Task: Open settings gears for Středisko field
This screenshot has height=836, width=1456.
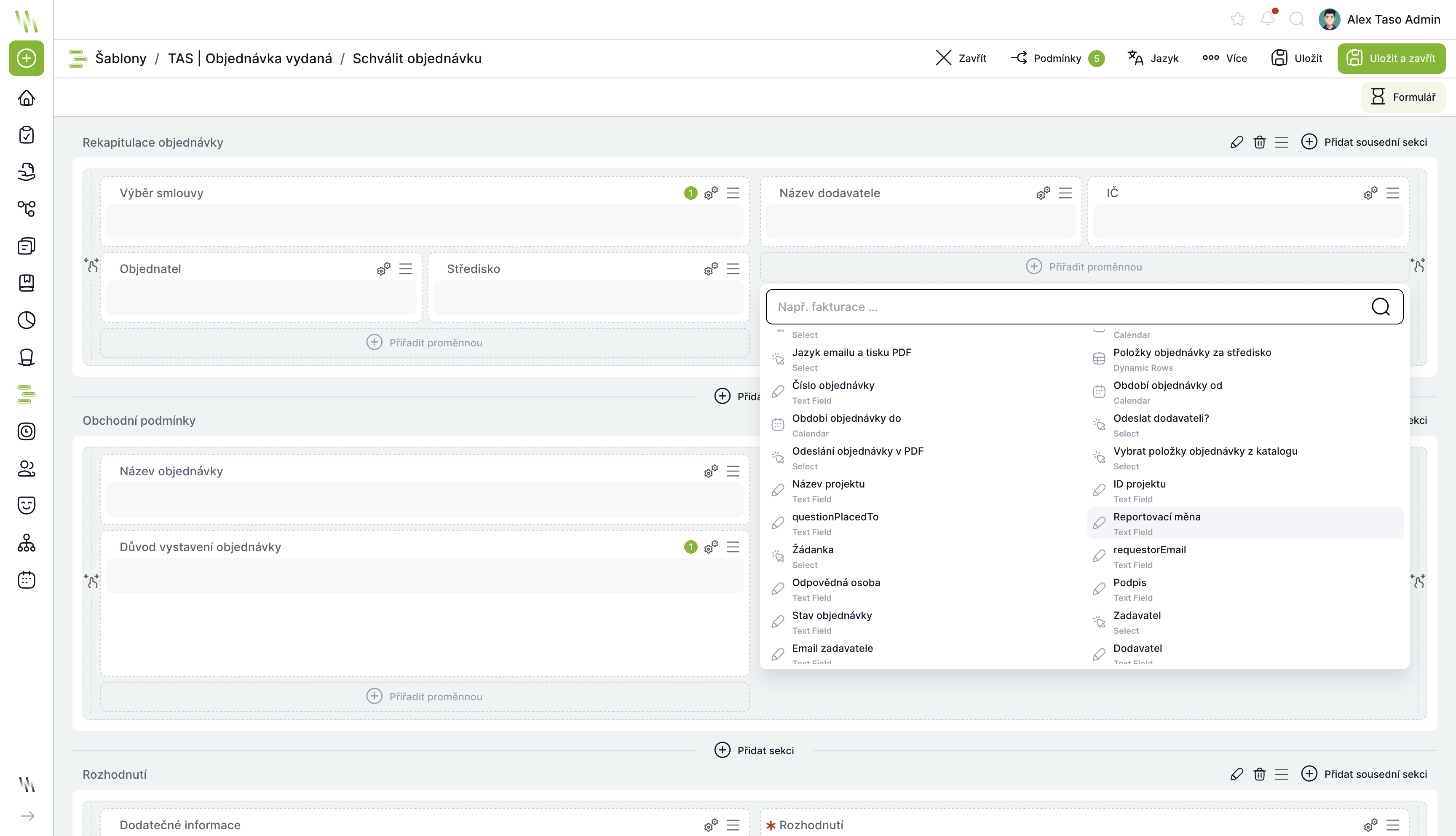Action: click(710, 269)
